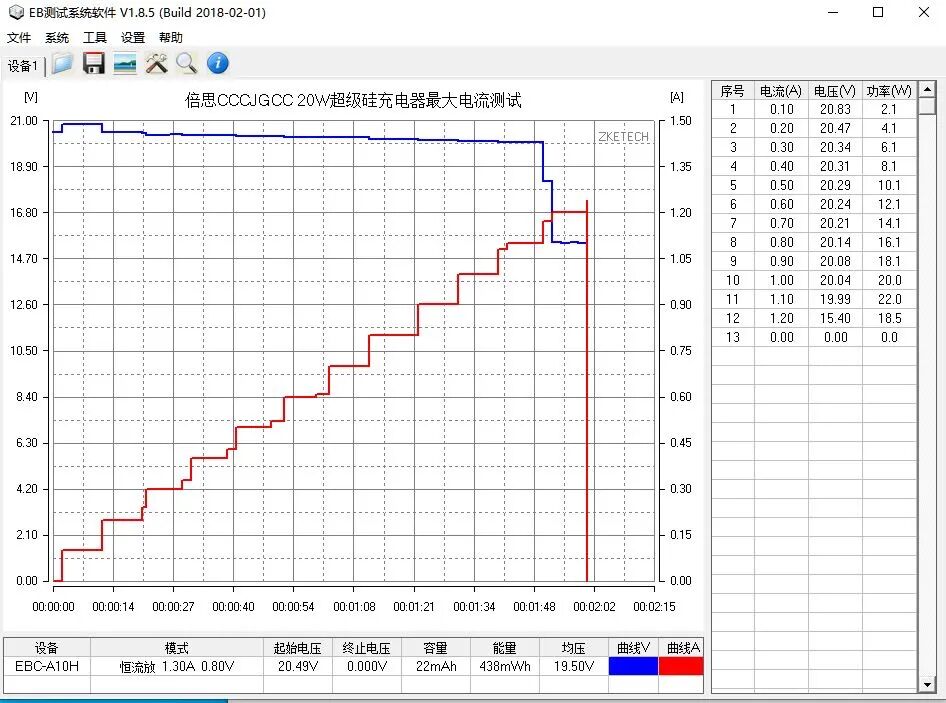Image resolution: width=946 pixels, height=703 pixels.
Task: Click the 设备 header in the bottom table
Action: [x=47, y=648]
